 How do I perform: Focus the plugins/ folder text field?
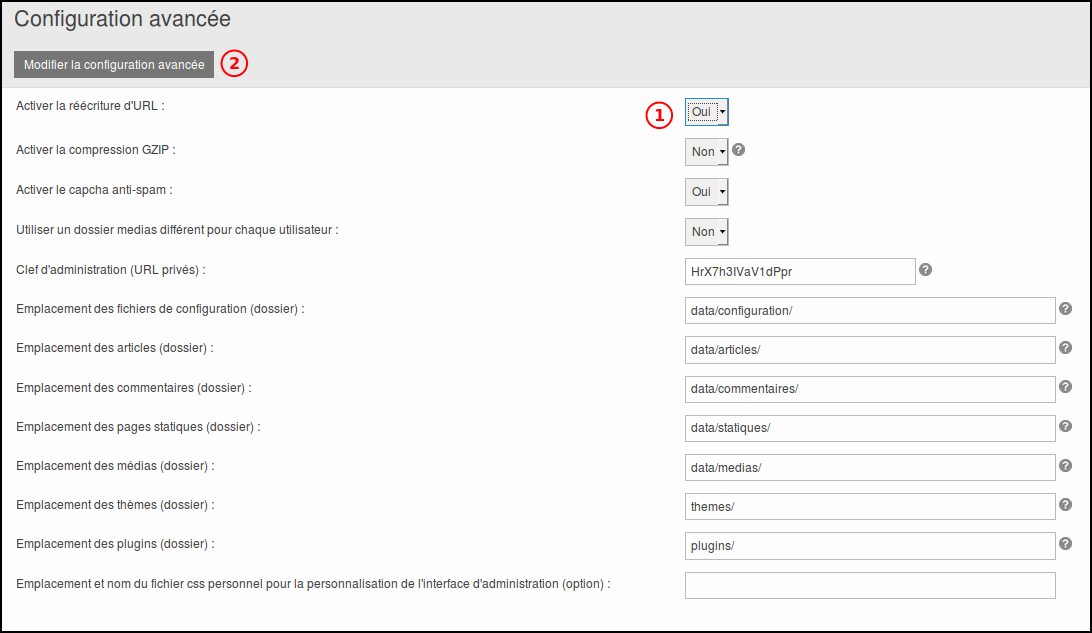click(x=870, y=546)
